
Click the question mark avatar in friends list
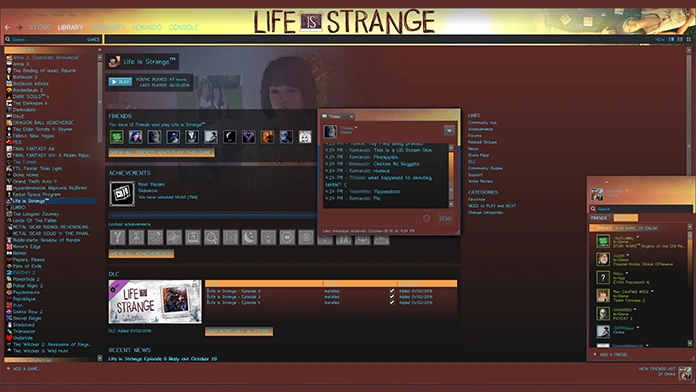pyautogui.click(x=603, y=277)
